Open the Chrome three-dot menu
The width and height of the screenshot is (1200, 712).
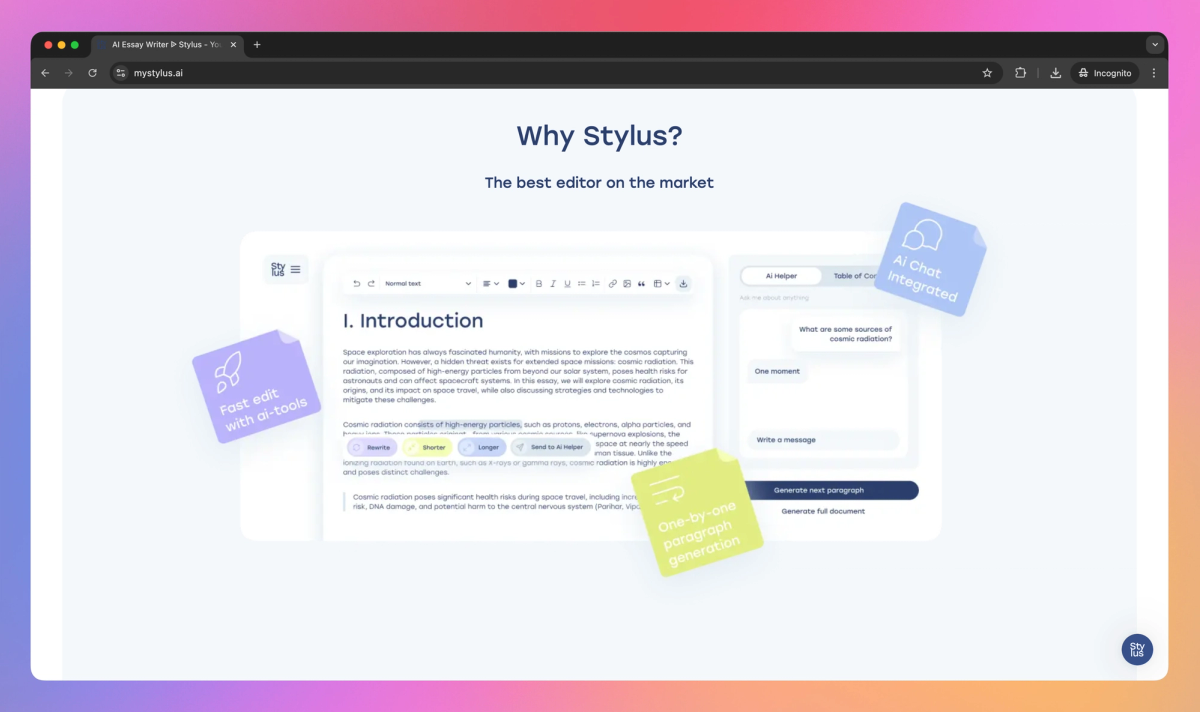(1154, 73)
